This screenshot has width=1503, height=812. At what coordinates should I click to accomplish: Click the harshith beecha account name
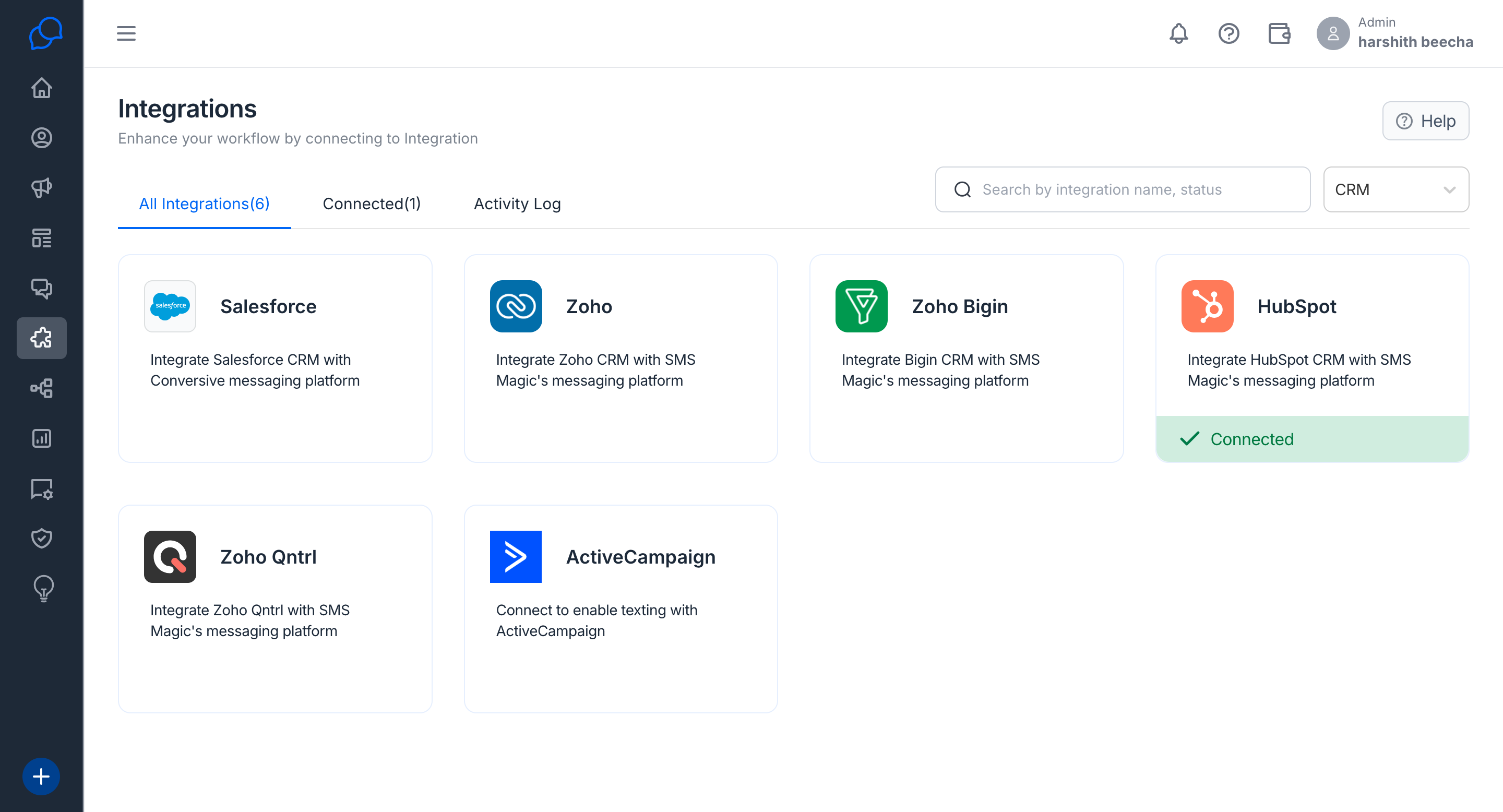[1415, 42]
